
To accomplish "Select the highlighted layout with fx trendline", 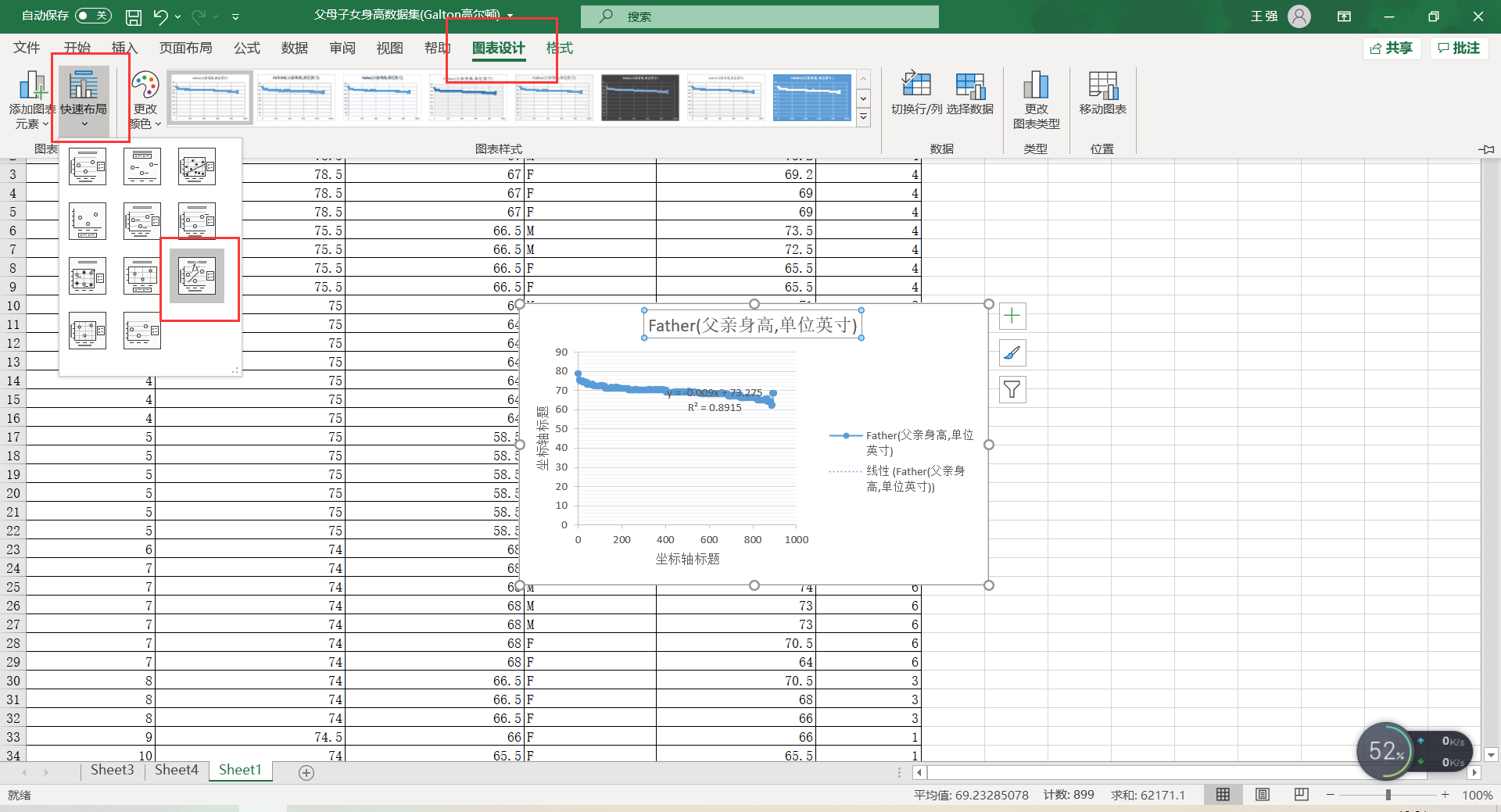I will point(197,276).
